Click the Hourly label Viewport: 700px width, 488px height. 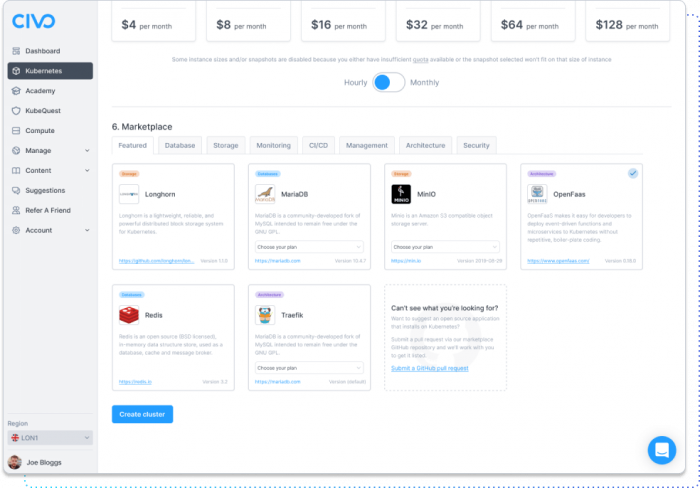pyautogui.click(x=355, y=83)
